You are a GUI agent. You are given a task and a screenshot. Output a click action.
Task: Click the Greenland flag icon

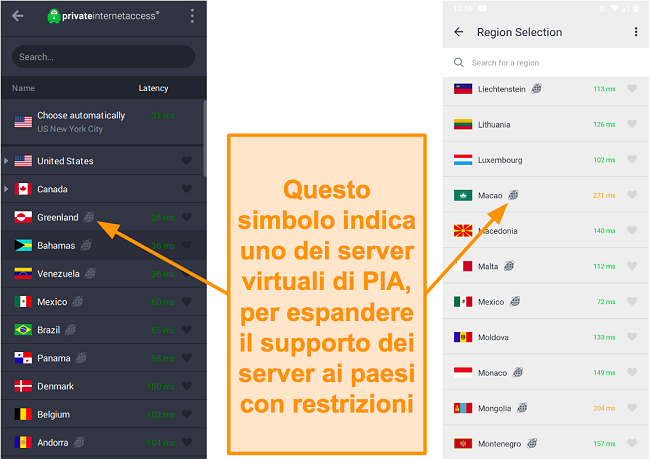(23, 217)
